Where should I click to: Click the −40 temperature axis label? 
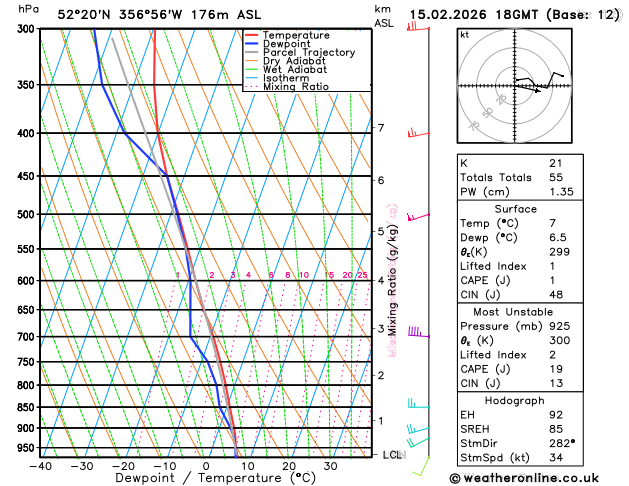pos(41,466)
